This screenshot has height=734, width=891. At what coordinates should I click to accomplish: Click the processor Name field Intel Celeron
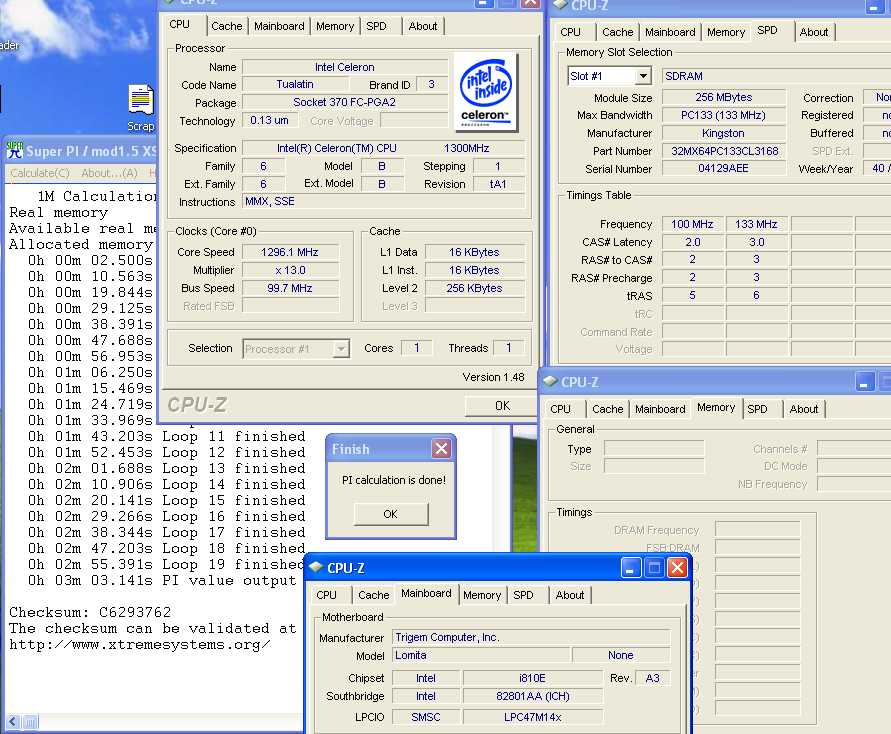(344, 67)
